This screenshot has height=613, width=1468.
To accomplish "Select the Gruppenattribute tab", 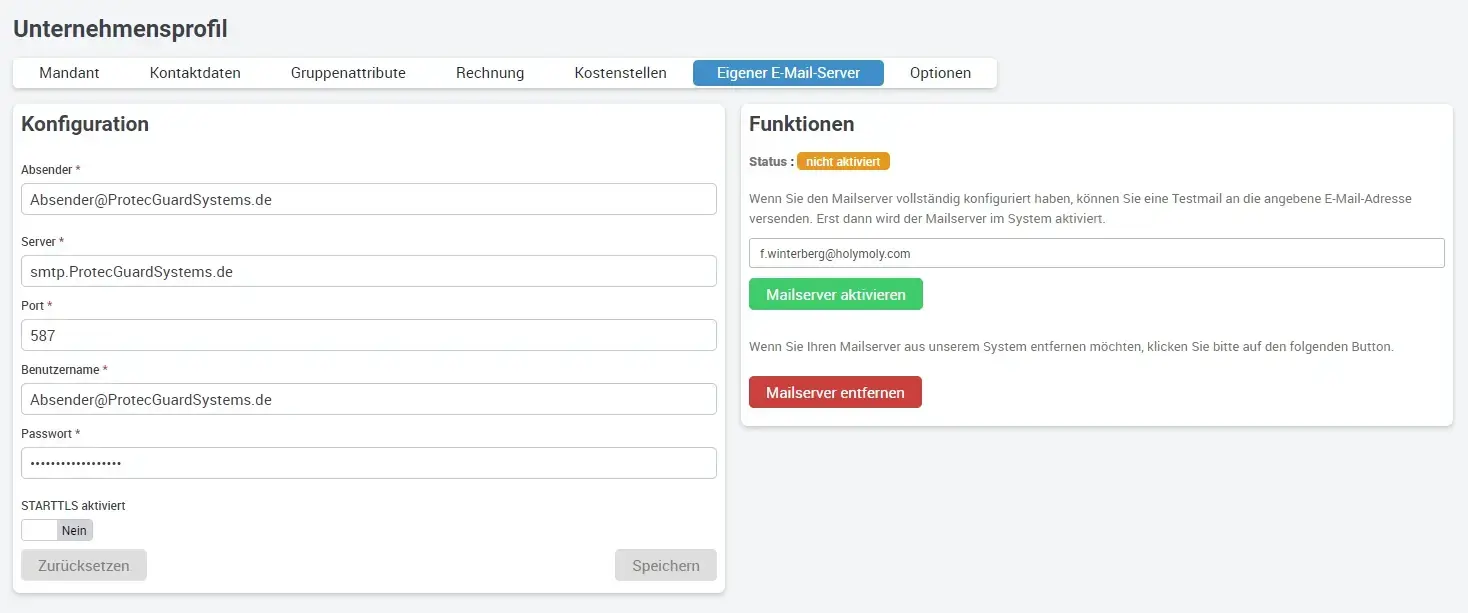I will [x=348, y=73].
